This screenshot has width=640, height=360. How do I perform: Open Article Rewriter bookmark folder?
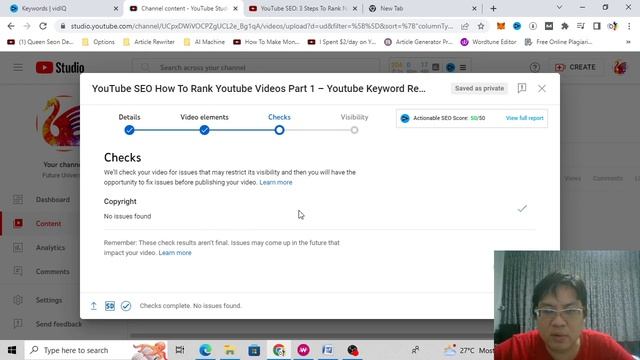point(149,42)
